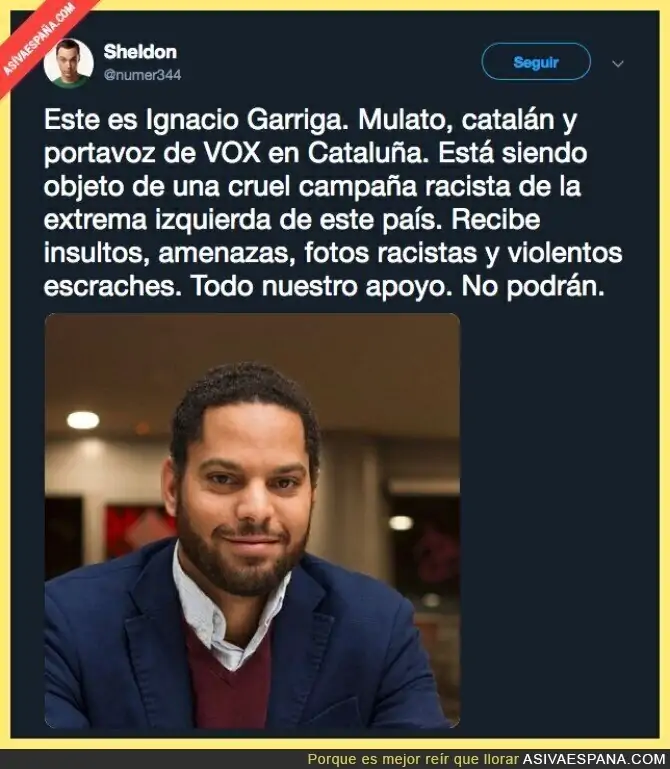Open Sheldon's profile avatar picture
This screenshot has height=769, width=670.
tap(69, 63)
